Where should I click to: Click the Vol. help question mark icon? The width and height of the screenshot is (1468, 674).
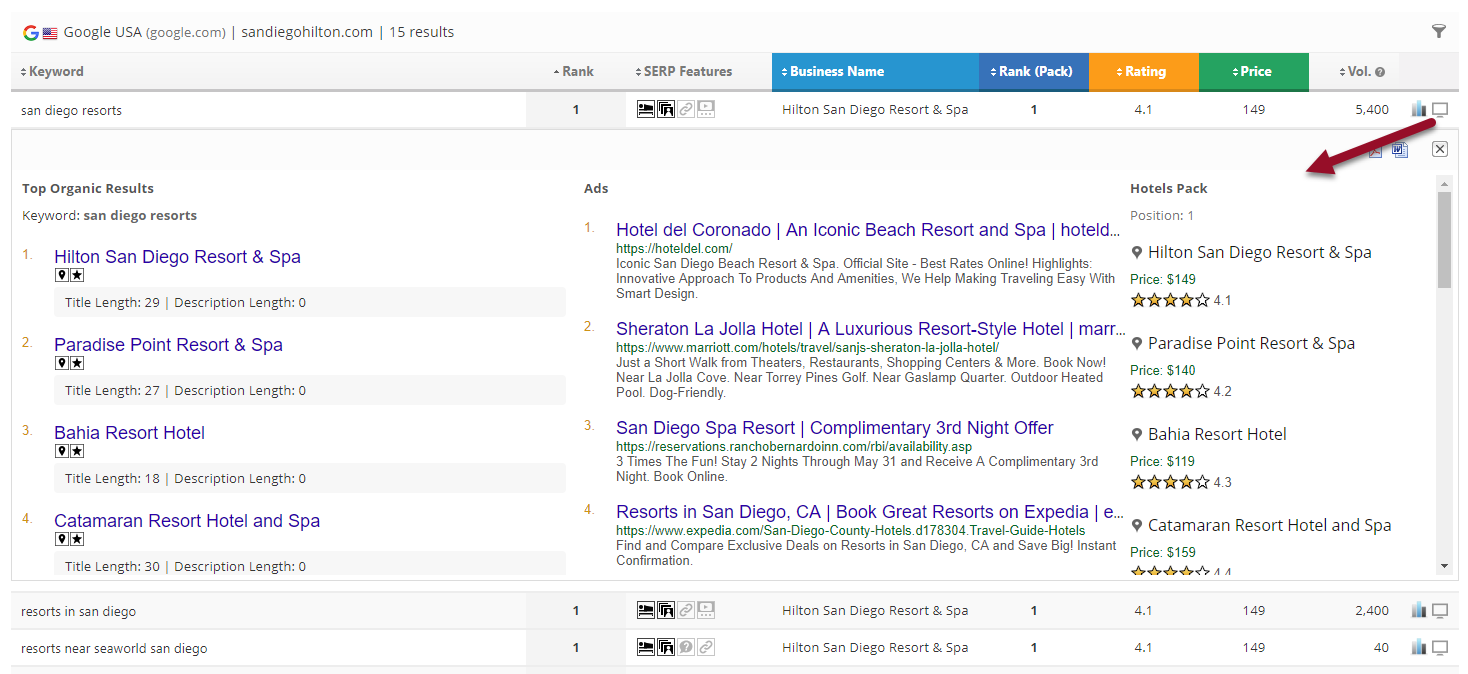pyautogui.click(x=1380, y=72)
